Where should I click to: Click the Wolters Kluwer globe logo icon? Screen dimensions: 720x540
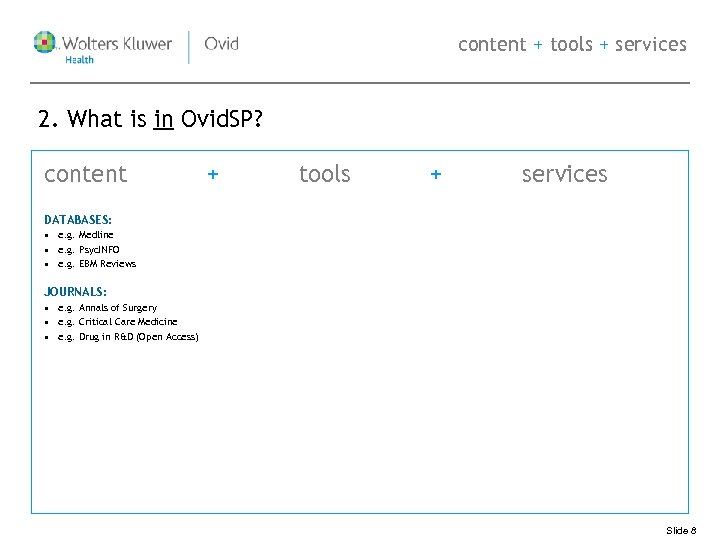(45, 42)
